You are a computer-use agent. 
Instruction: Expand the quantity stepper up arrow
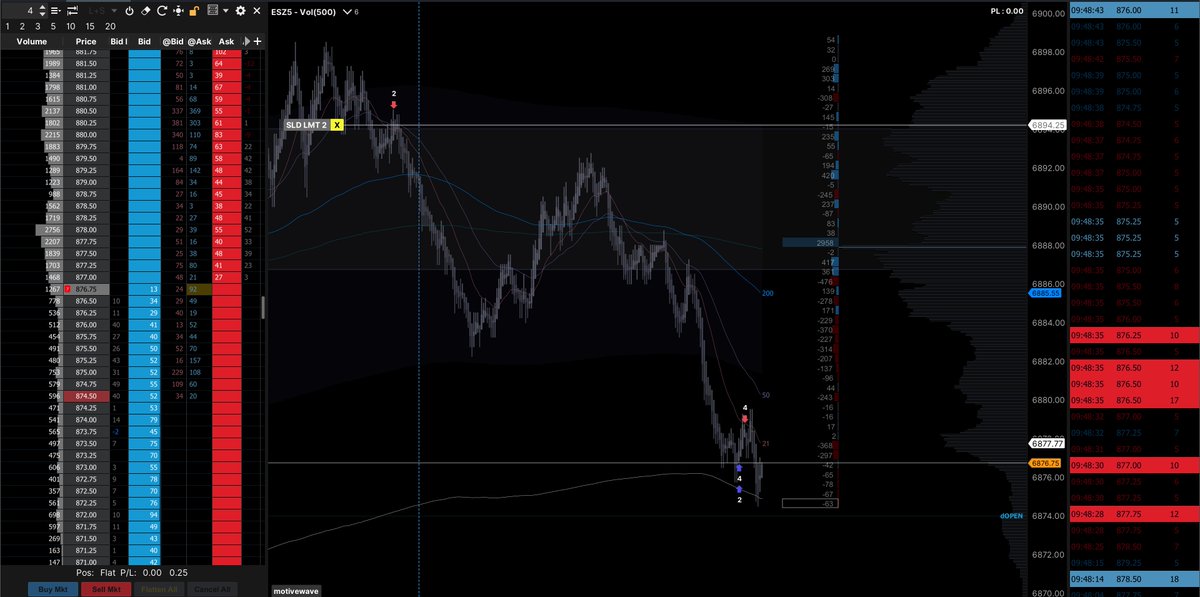[x=42, y=7]
